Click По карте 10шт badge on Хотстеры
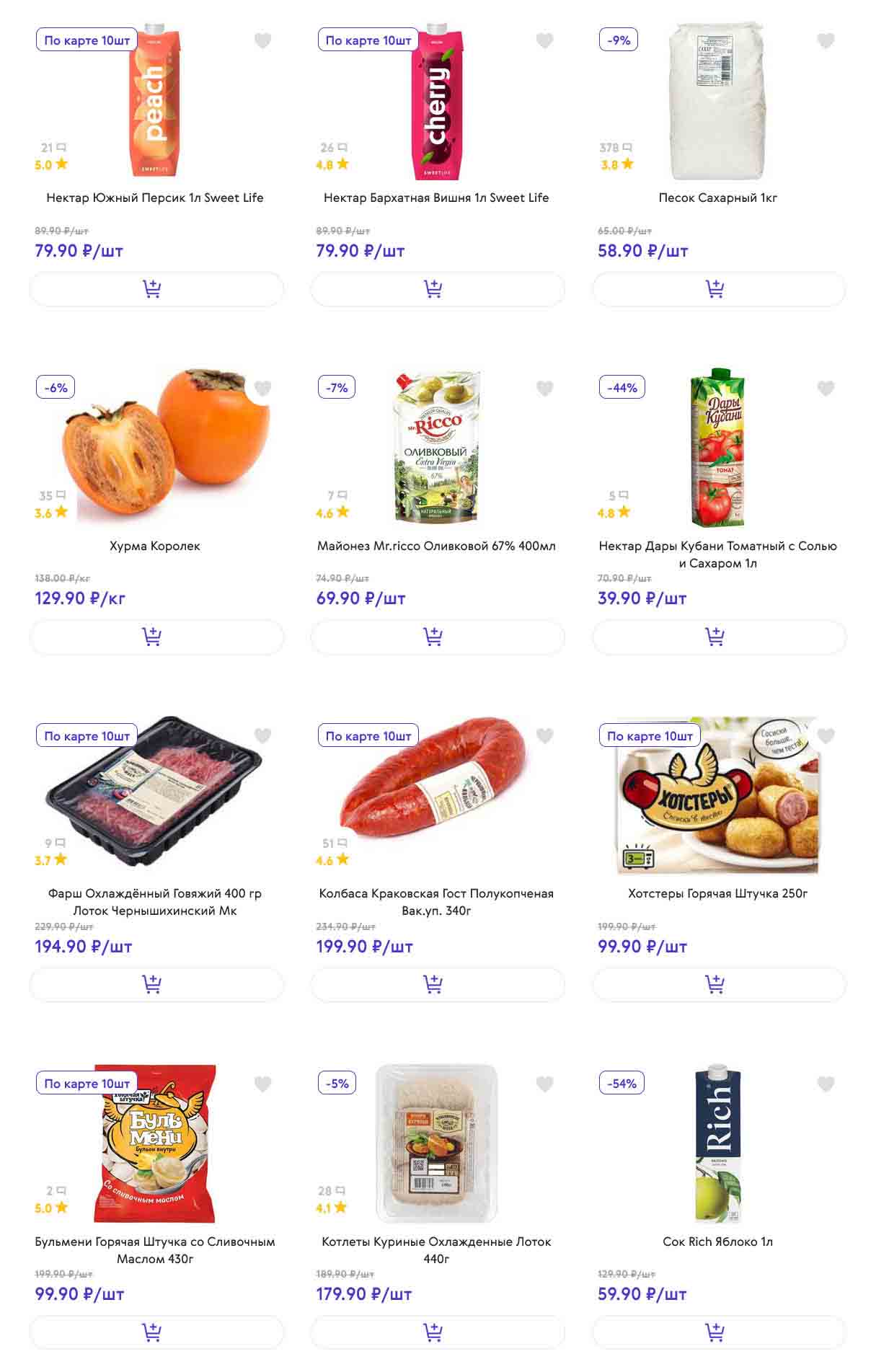Image resolution: width=889 pixels, height=1372 pixels. 650,736
